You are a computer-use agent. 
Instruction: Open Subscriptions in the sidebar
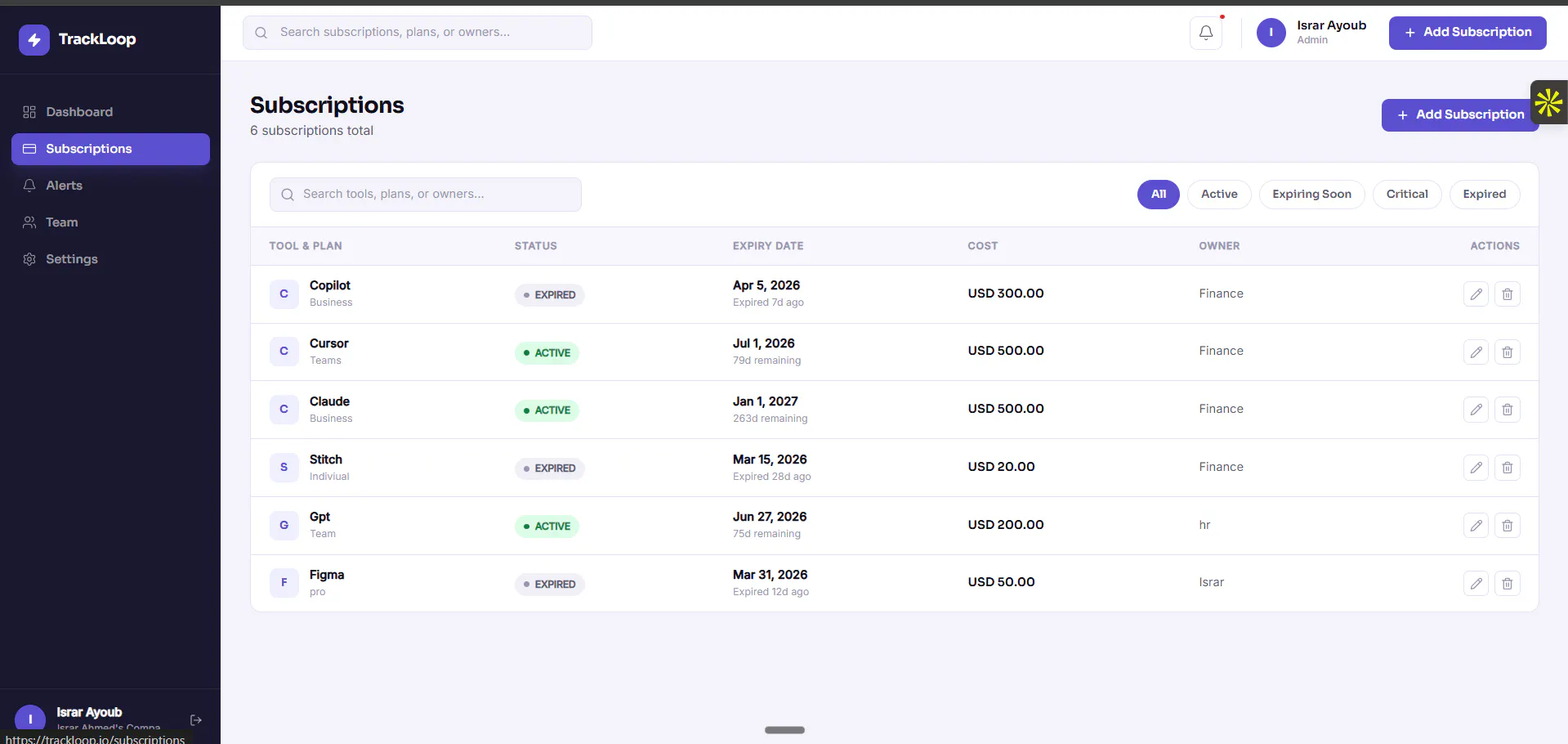(110, 149)
